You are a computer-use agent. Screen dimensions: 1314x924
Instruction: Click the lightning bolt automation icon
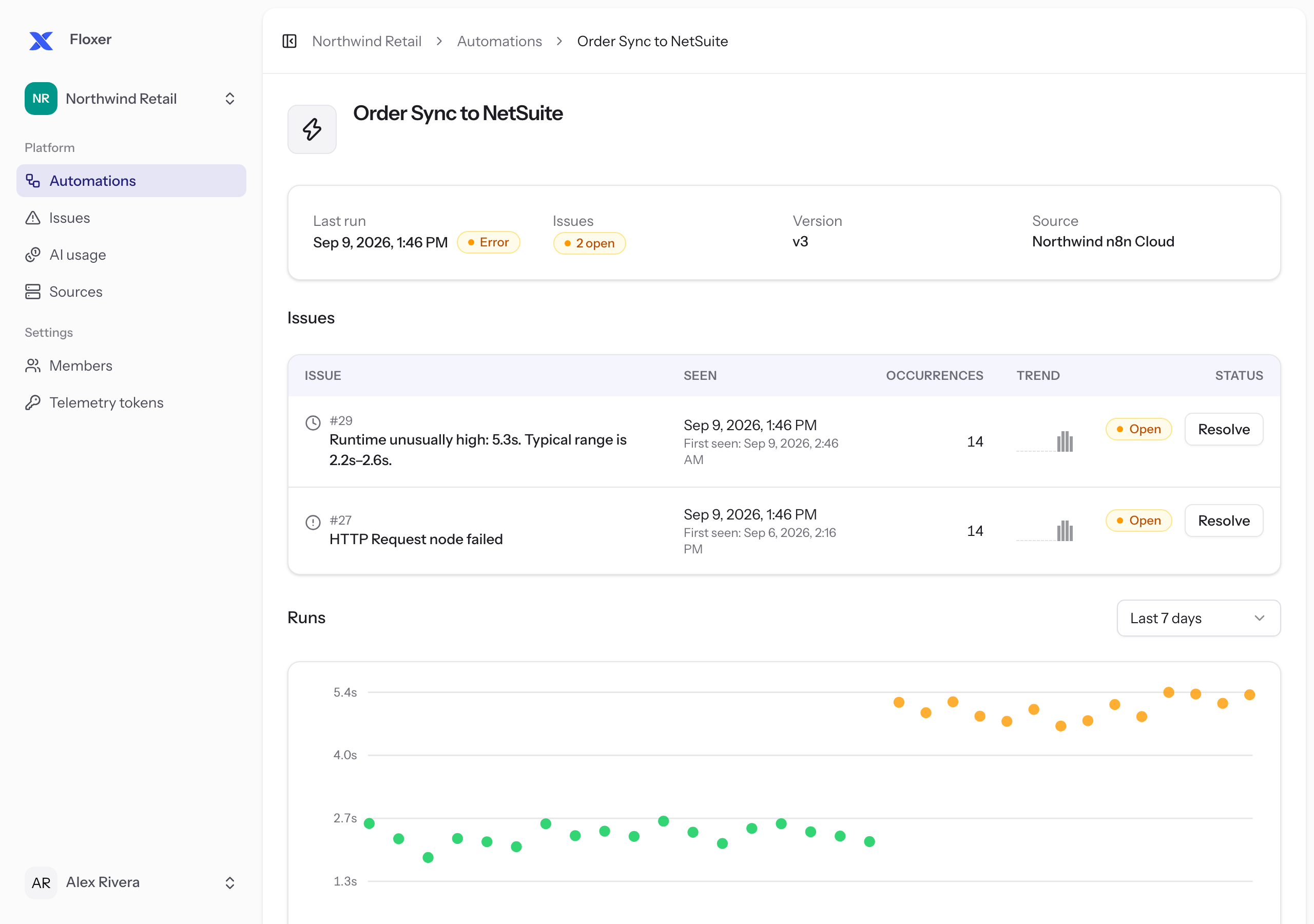(312, 129)
